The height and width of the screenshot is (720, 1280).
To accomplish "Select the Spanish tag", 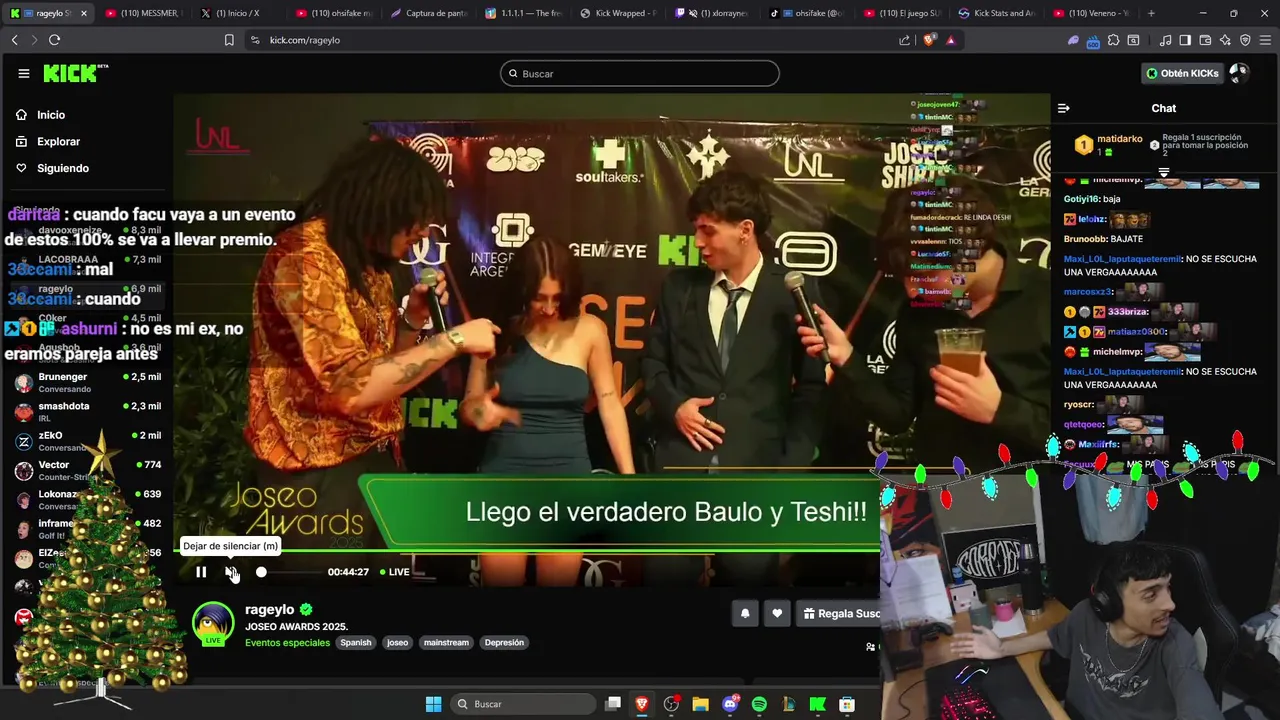I will click(x=355, y=643).
